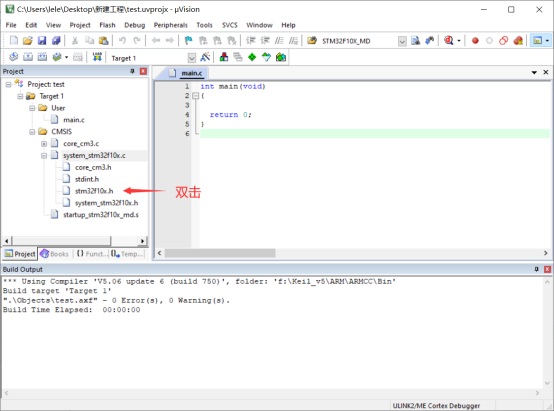Screen dimensions: 554x411
Task: Open the Debug menu
Action: tap(135, 25)
